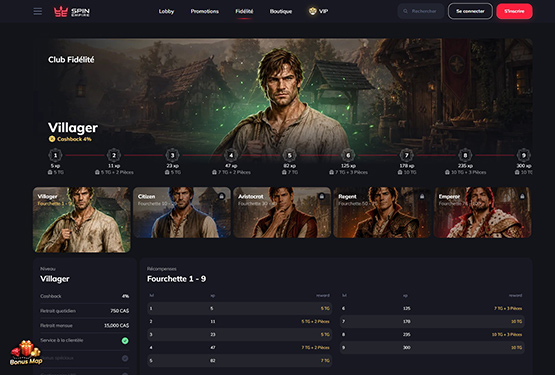Select level 3 marker on progress track
This screenshot has width=555, height=375.
pos(172,155)
